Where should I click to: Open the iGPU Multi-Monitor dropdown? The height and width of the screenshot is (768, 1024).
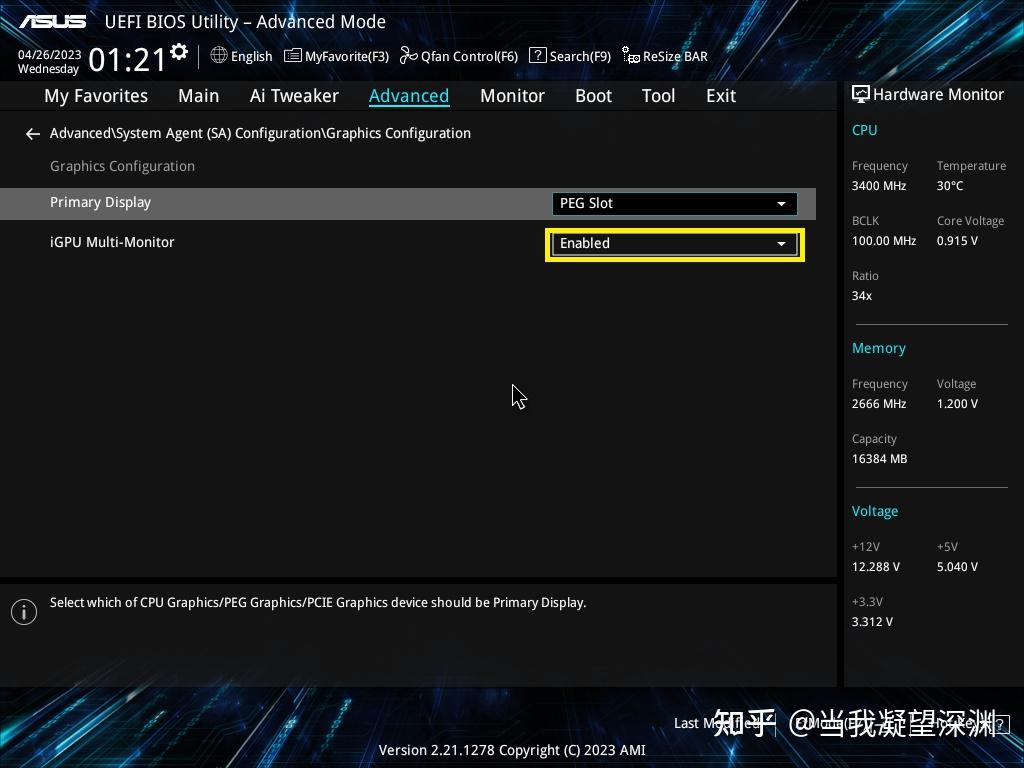click(x=674, y=243)
